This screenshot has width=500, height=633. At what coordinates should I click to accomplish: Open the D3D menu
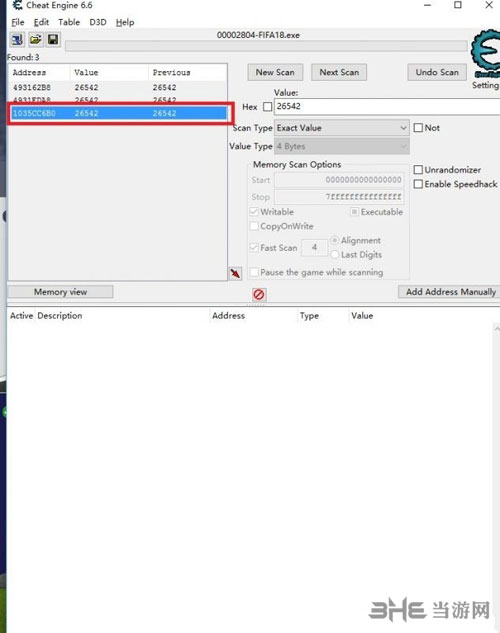pos(98,22)
